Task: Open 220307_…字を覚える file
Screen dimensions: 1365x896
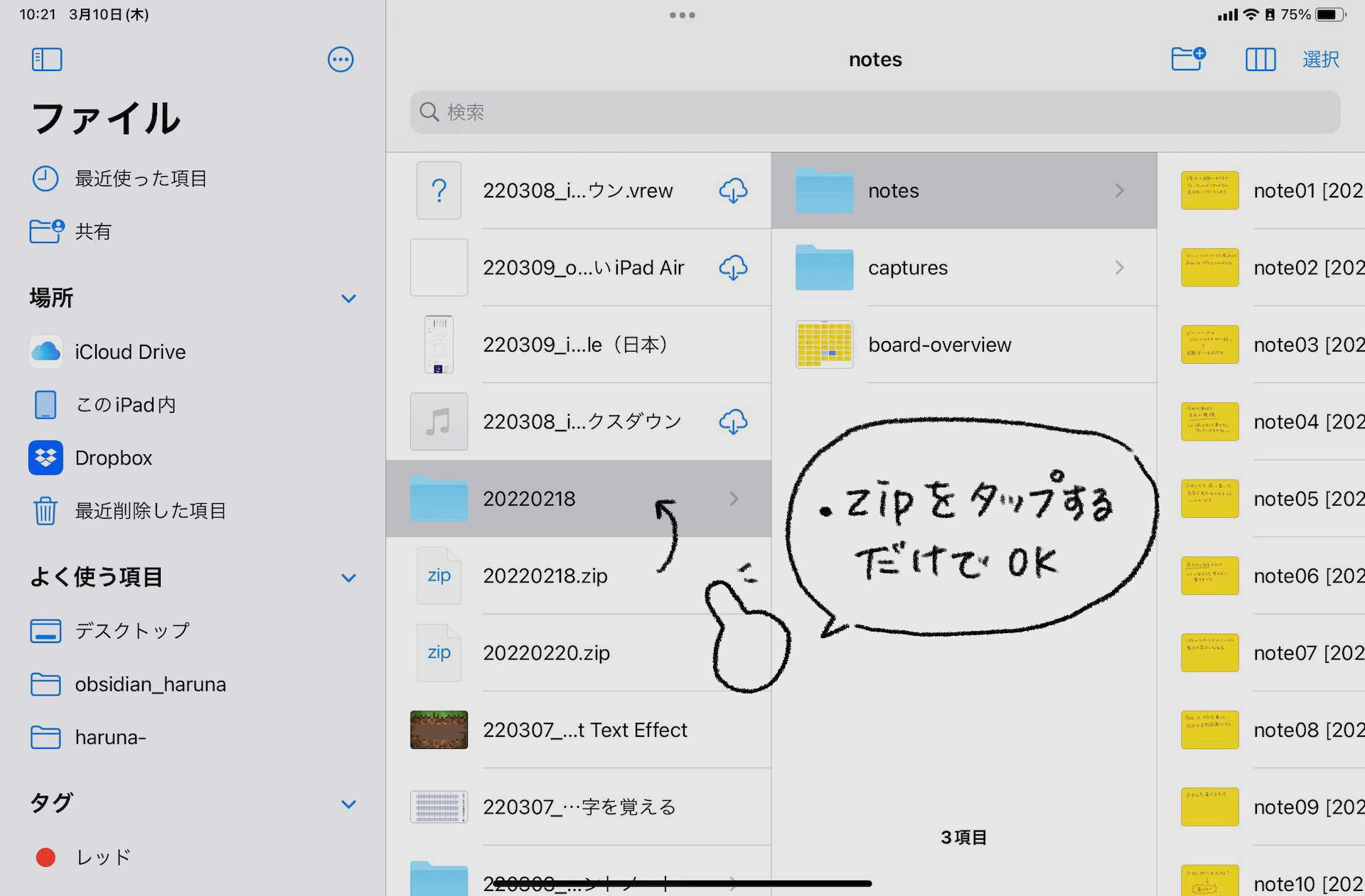Action: coord(579,807)
